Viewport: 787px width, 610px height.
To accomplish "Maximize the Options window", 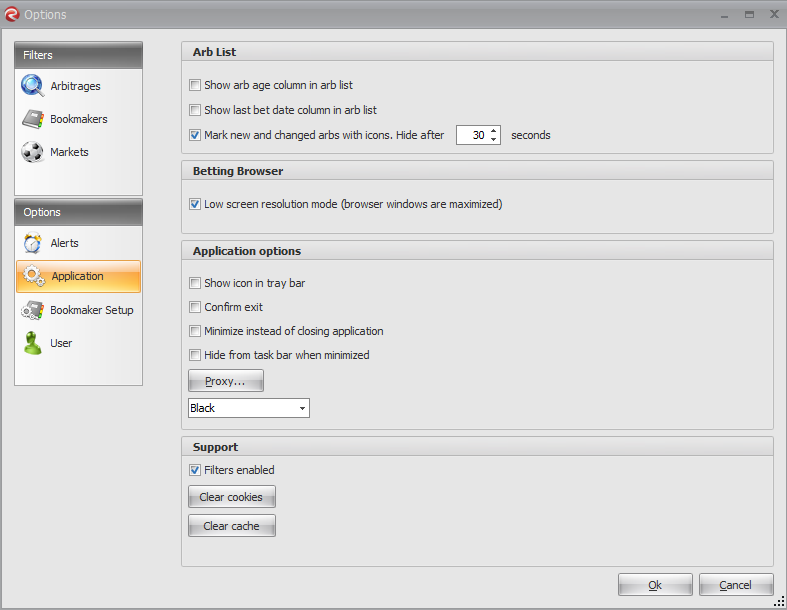I will 749,15.
